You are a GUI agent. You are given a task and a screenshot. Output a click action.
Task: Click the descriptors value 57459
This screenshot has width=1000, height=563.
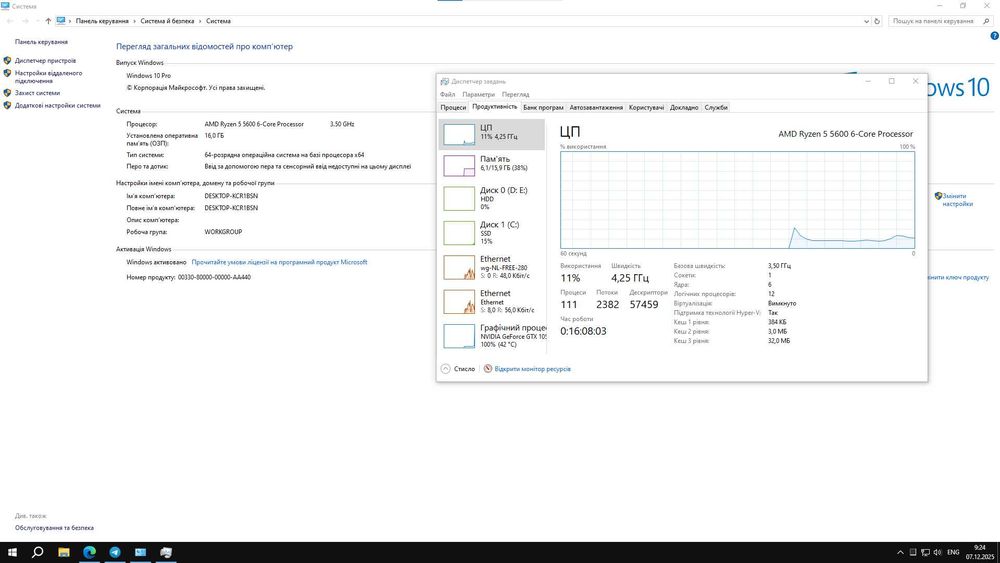643,305
